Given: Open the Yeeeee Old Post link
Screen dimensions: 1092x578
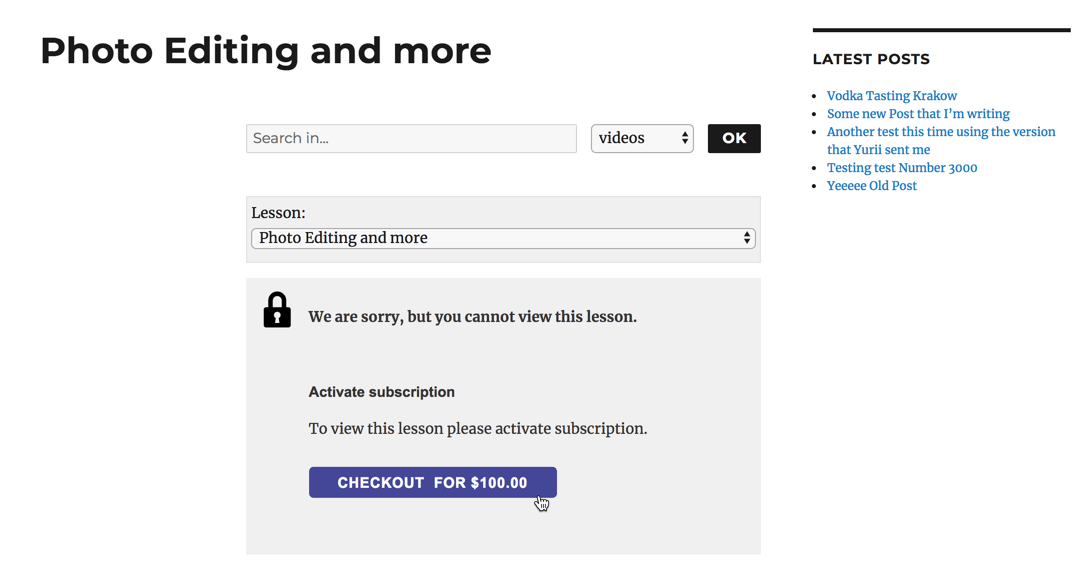Looking at the screenshot, I should [872, 186].
